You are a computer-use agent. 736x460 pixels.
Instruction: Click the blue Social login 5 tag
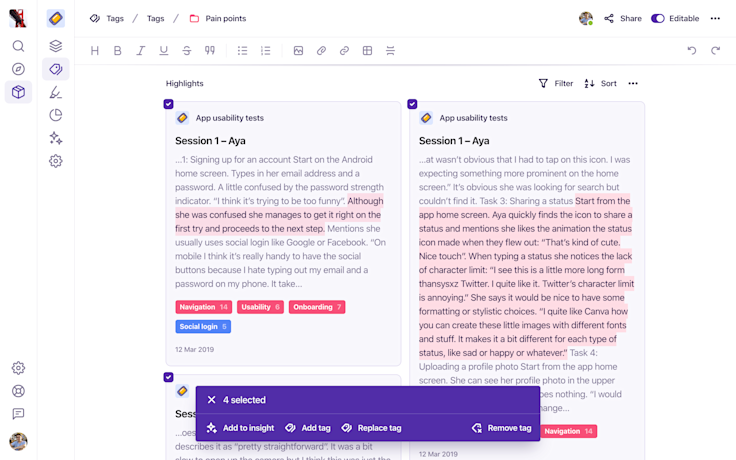[203, 327]
